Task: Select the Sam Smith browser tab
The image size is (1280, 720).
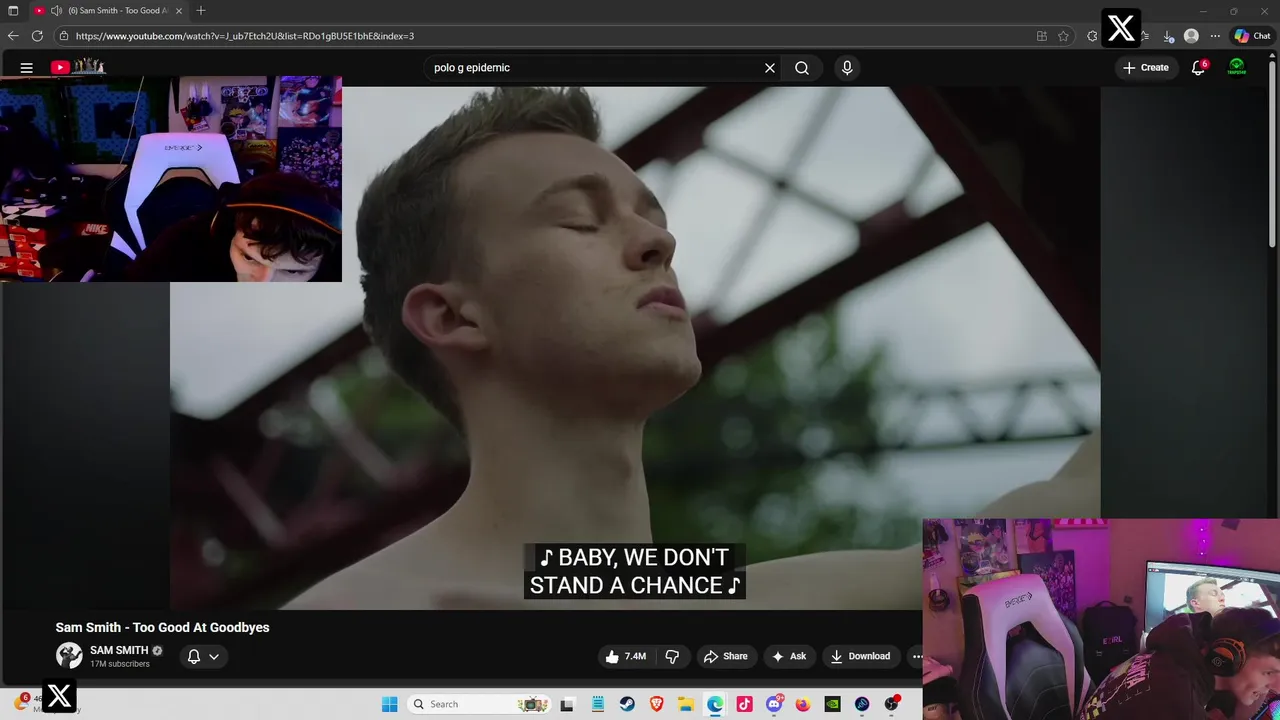Action: [110, 10]
